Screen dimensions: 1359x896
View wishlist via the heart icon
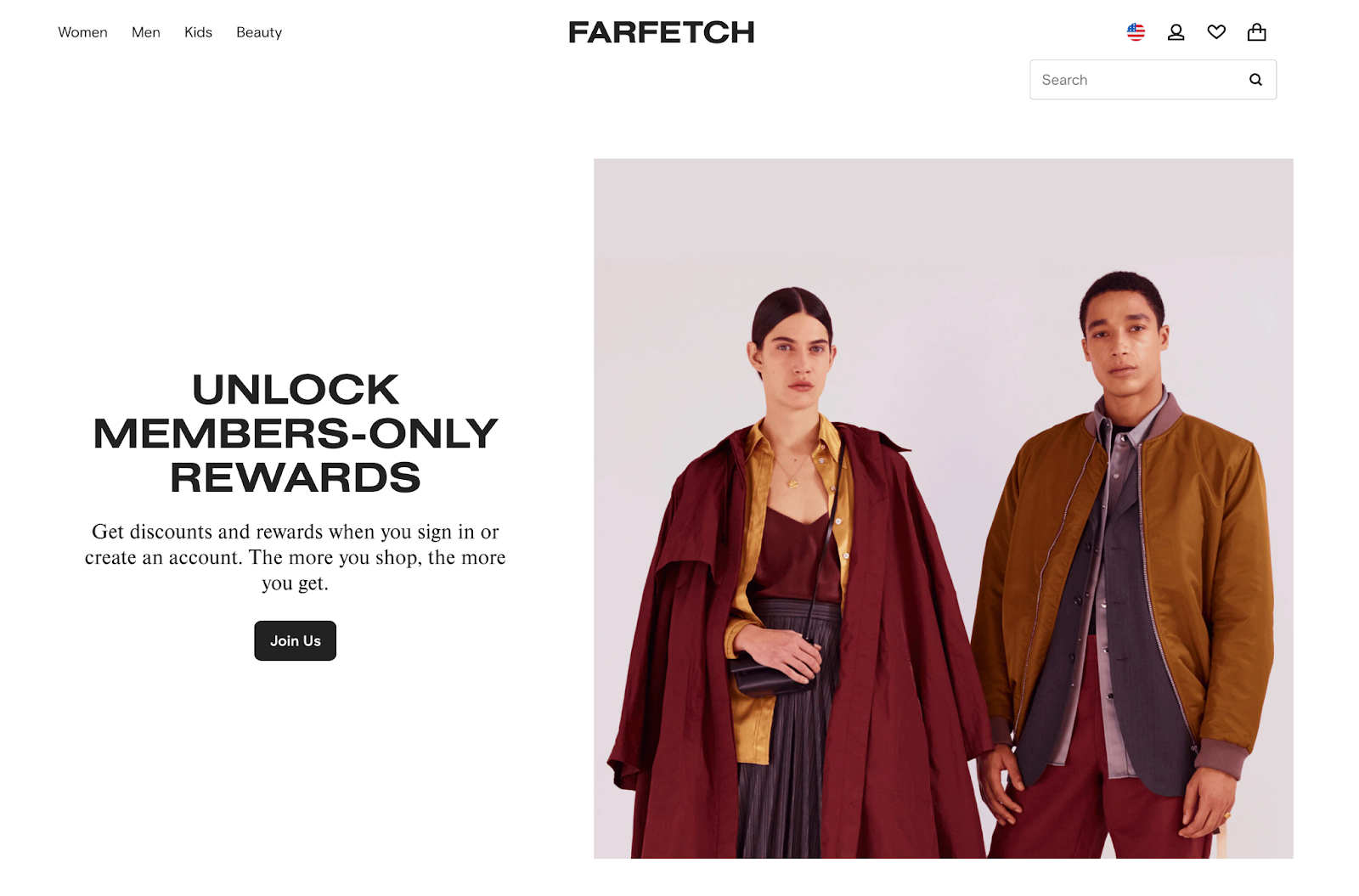tap(1216, 32)
